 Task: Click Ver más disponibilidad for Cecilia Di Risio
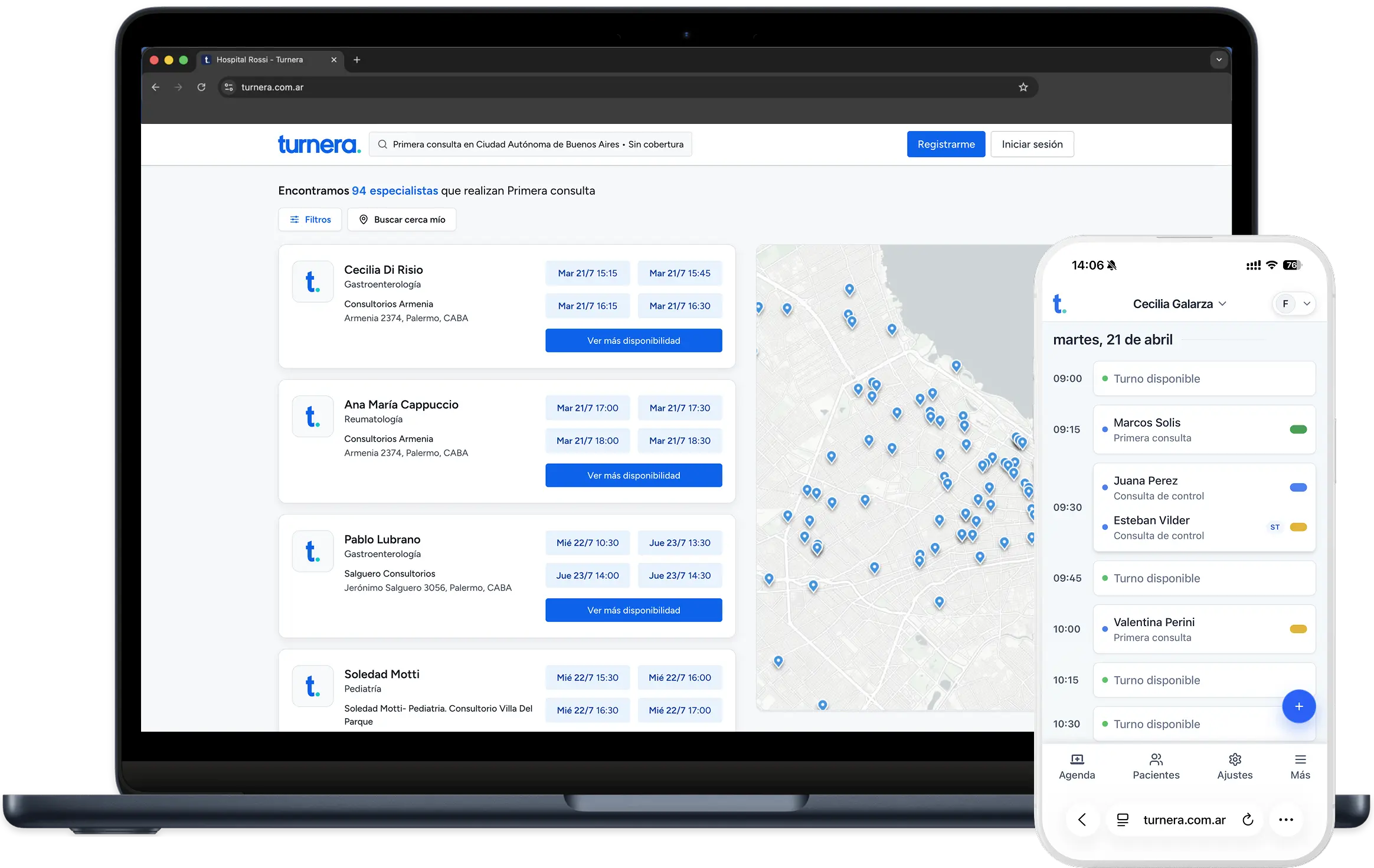pos(634,340)
